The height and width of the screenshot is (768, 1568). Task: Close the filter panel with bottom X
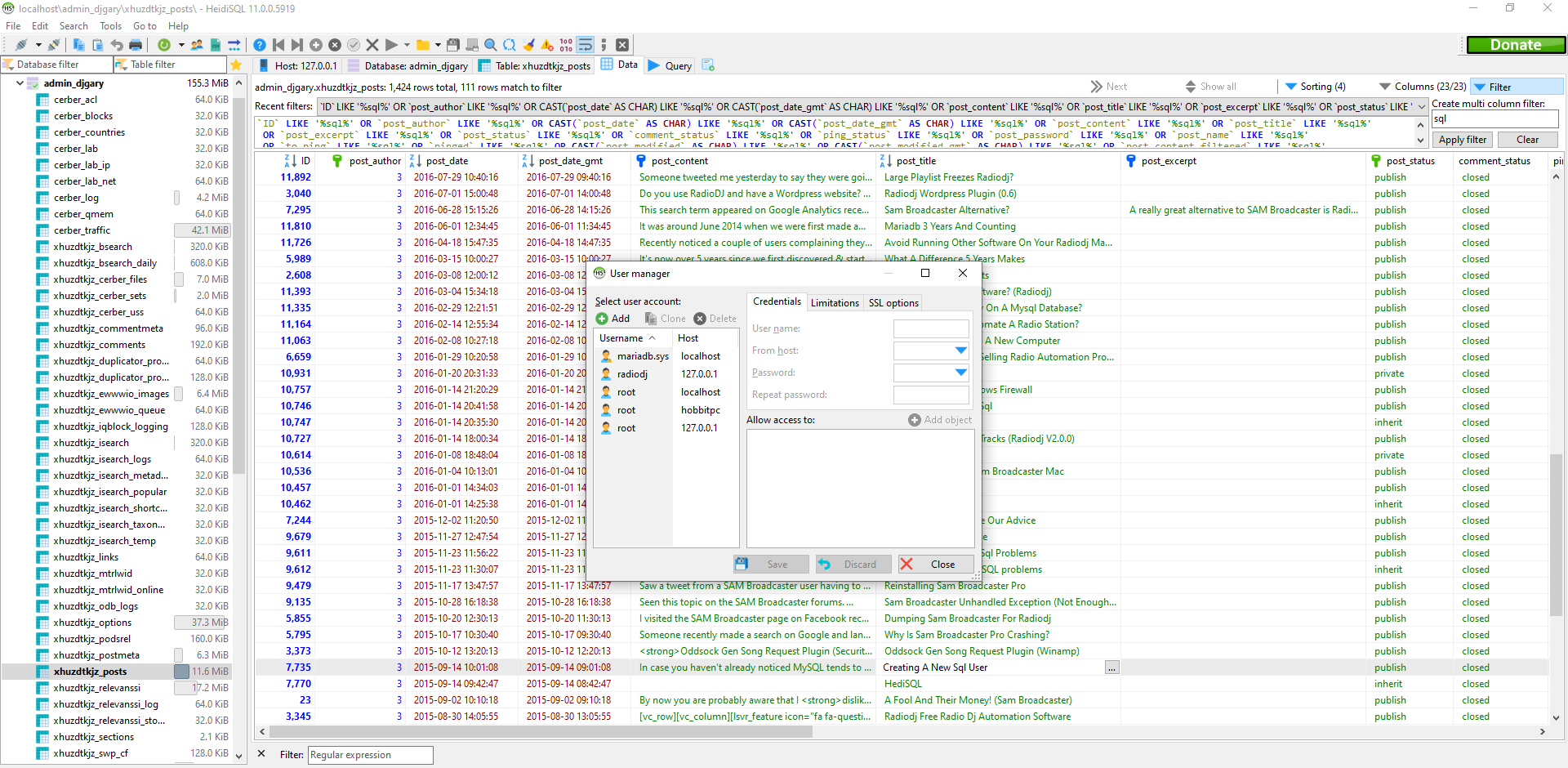pyautogui.click(x=261, y=753)
